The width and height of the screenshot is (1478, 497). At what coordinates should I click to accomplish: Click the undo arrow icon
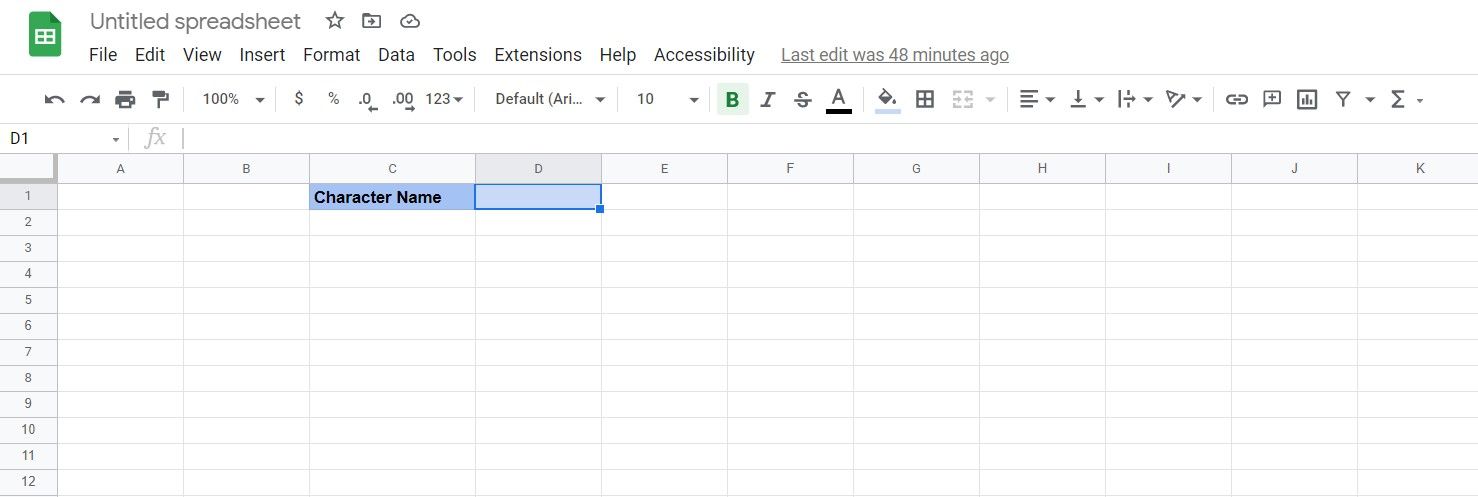(x=55, y=99)
